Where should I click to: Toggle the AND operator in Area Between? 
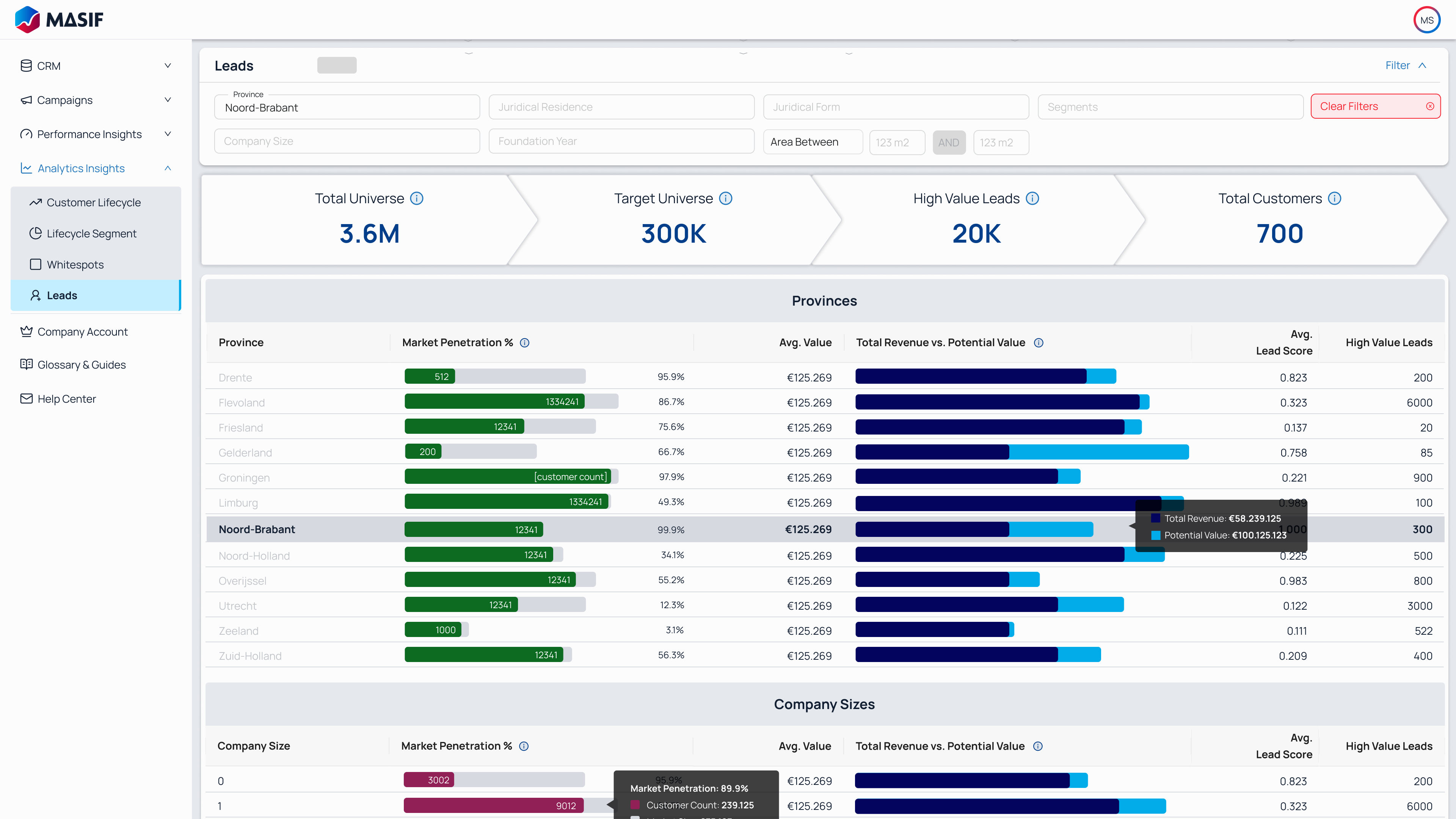949,143
